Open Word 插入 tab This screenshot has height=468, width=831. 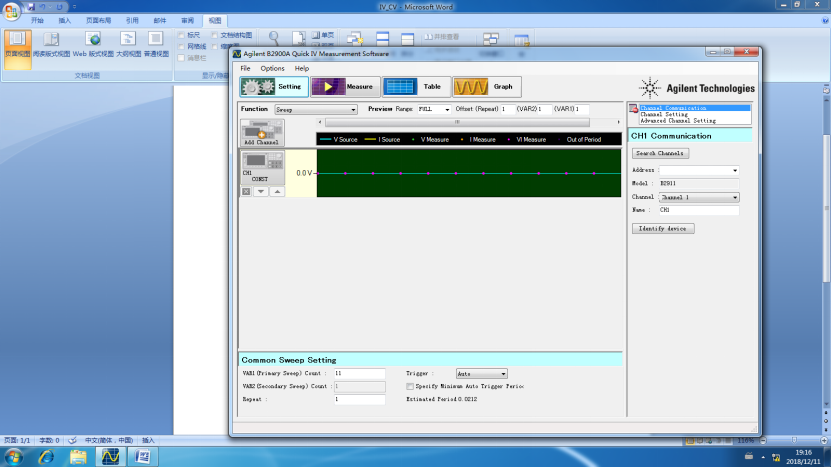[x=65, y=21]
